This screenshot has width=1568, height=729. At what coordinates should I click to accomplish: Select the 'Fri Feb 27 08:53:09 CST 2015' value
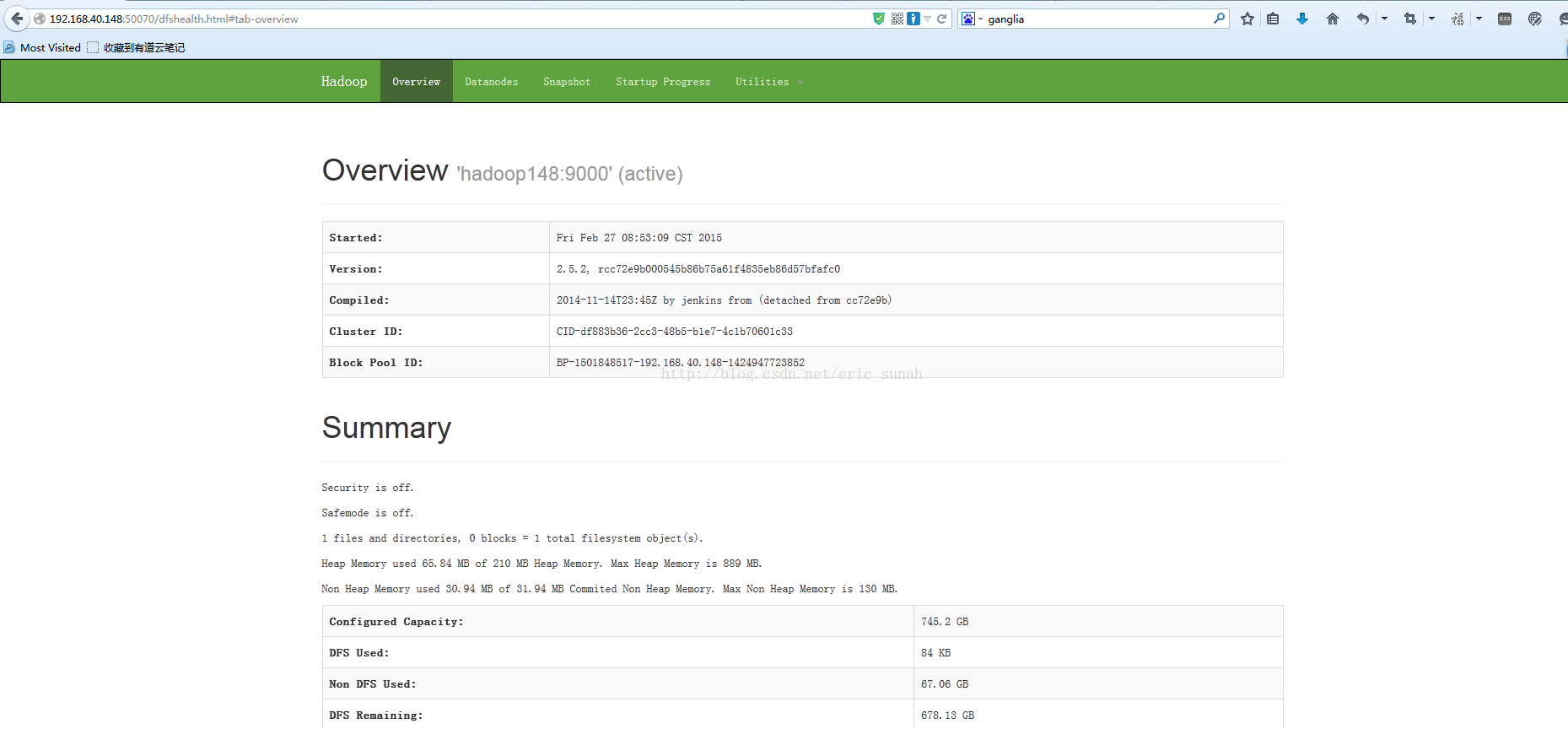[x=639, y=238]
